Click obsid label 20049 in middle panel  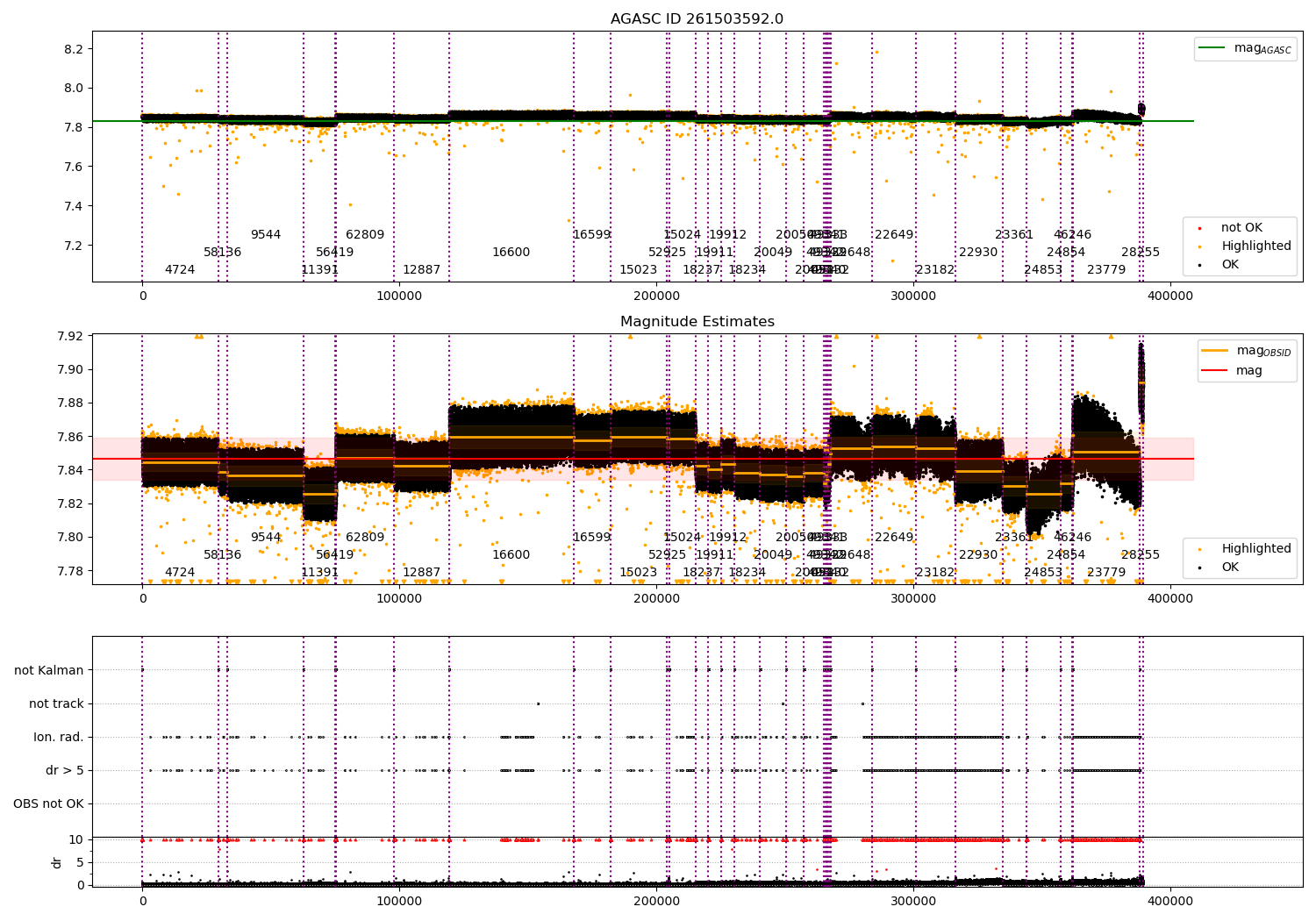[x=773, y=555]
